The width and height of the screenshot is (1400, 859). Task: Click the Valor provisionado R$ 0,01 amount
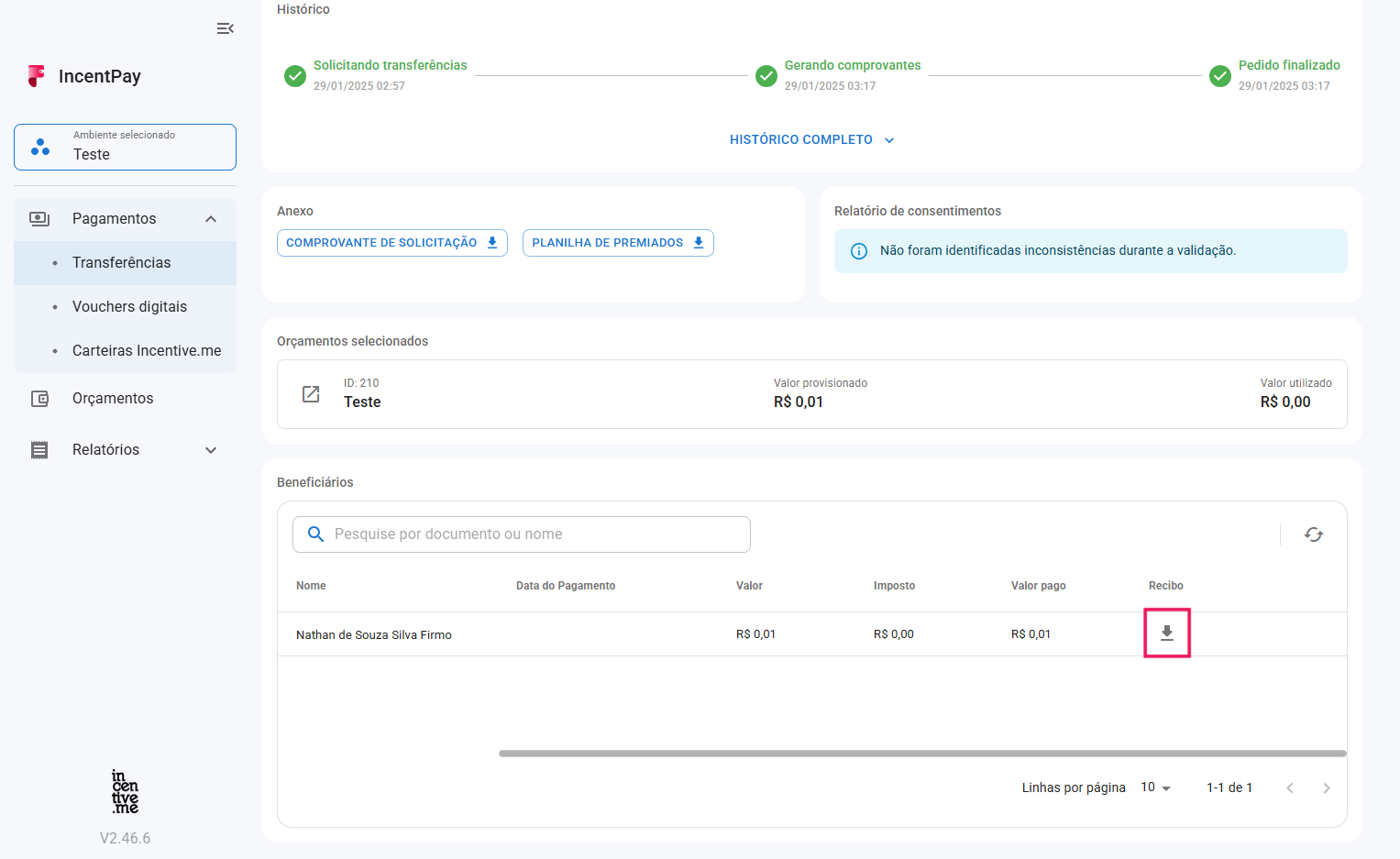pos(799,402)
